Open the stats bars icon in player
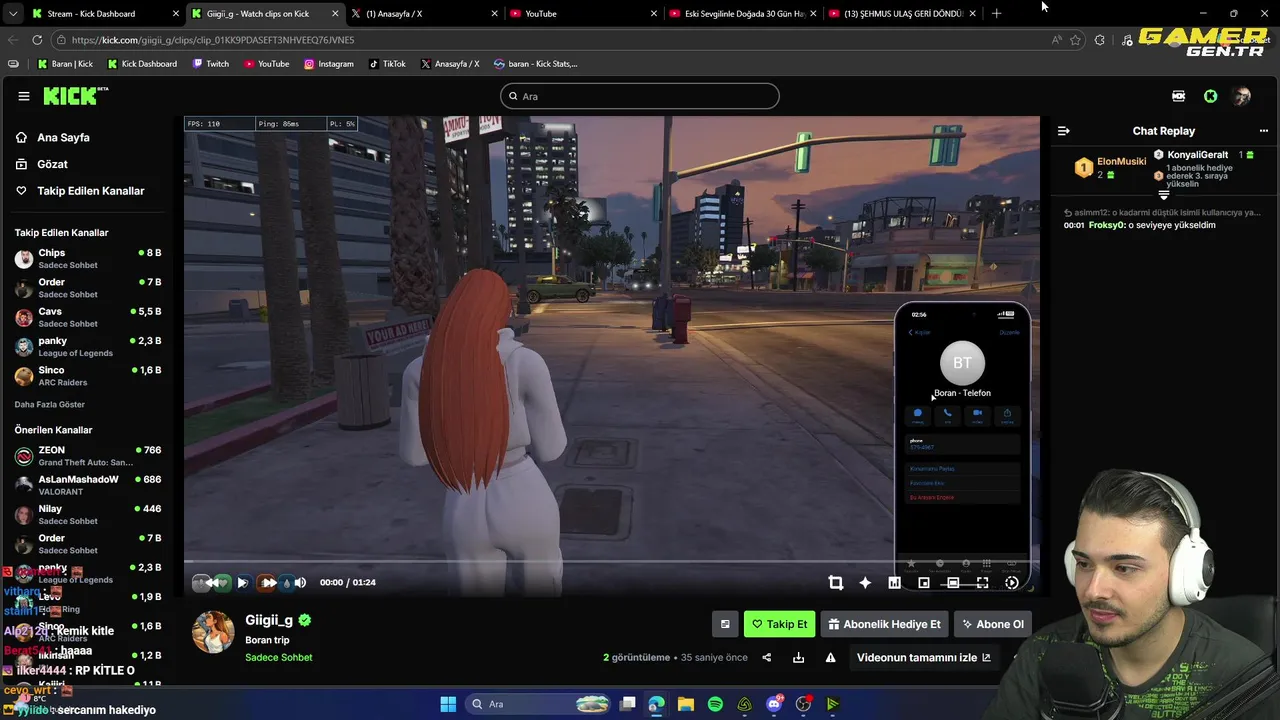The image size is (1280, 720). [x=894, y=582]
